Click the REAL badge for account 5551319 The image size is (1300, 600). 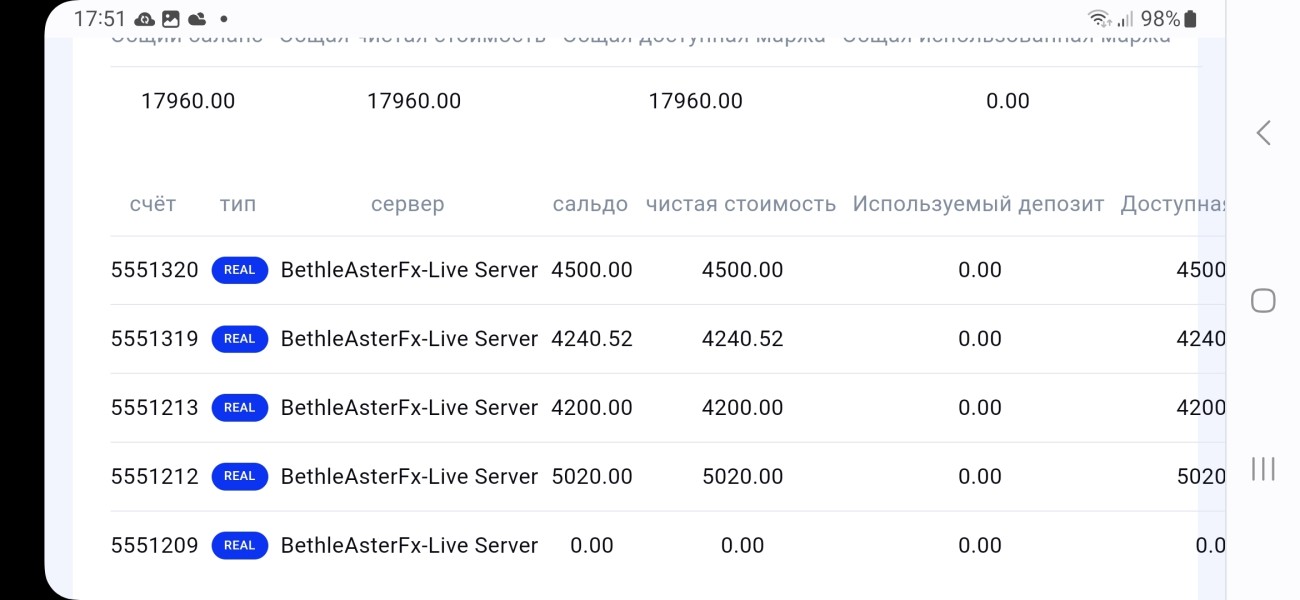[x=240, y=339]
